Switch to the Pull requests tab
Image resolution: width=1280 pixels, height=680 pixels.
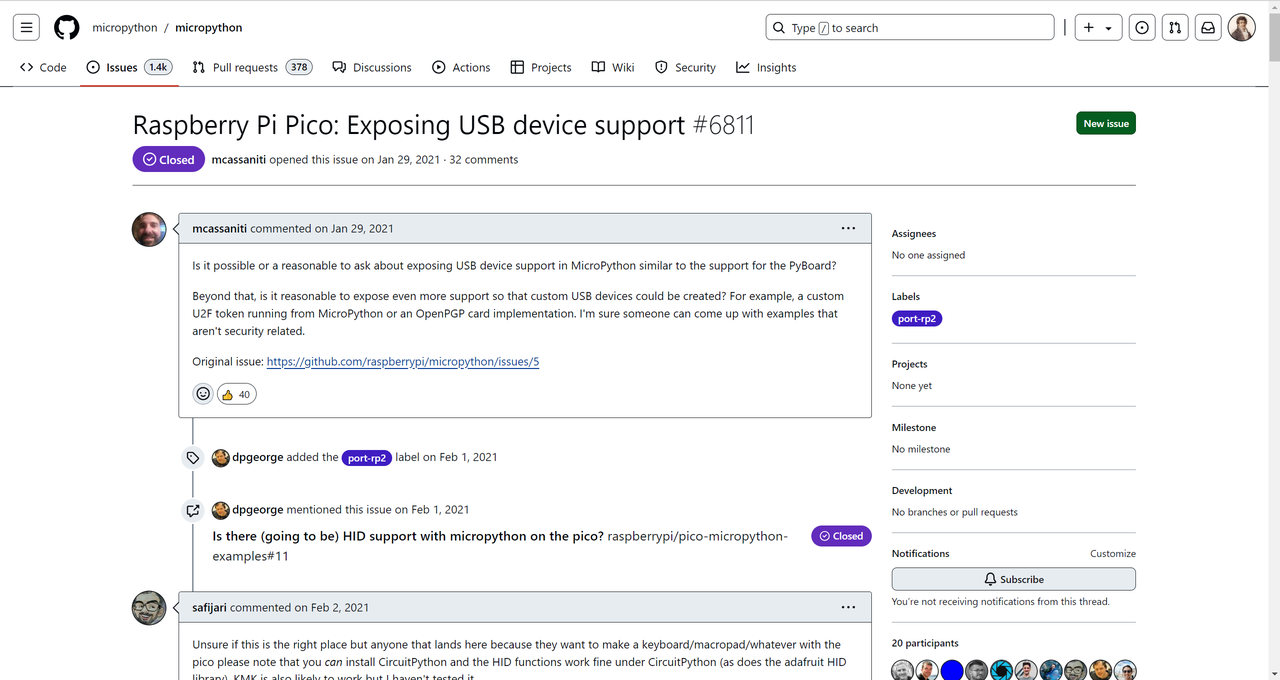pos(252,67)
